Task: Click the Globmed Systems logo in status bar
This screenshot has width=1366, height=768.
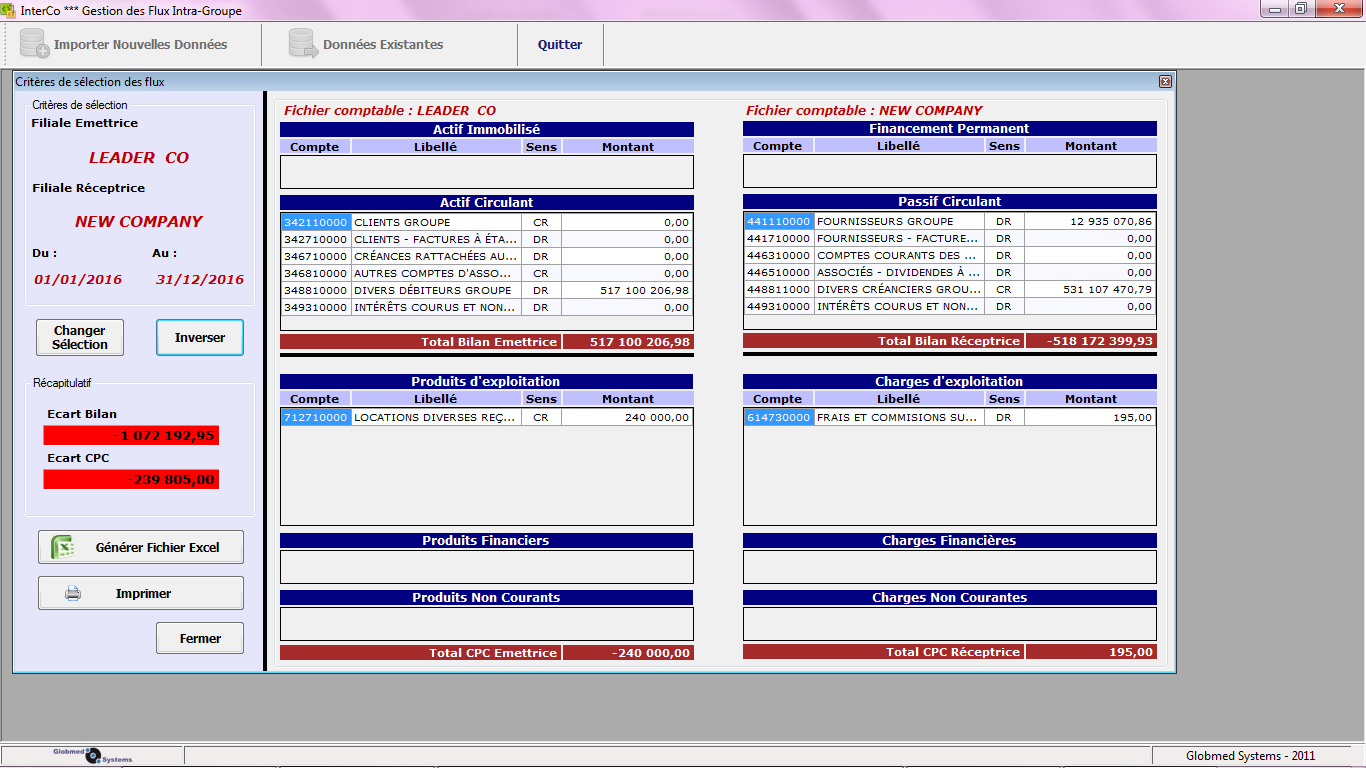Action: click(93, 756)
